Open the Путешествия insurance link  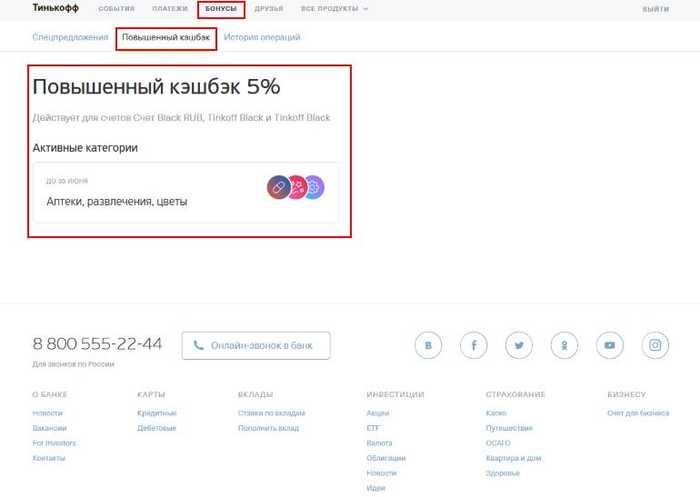click(x=509, y=428)
